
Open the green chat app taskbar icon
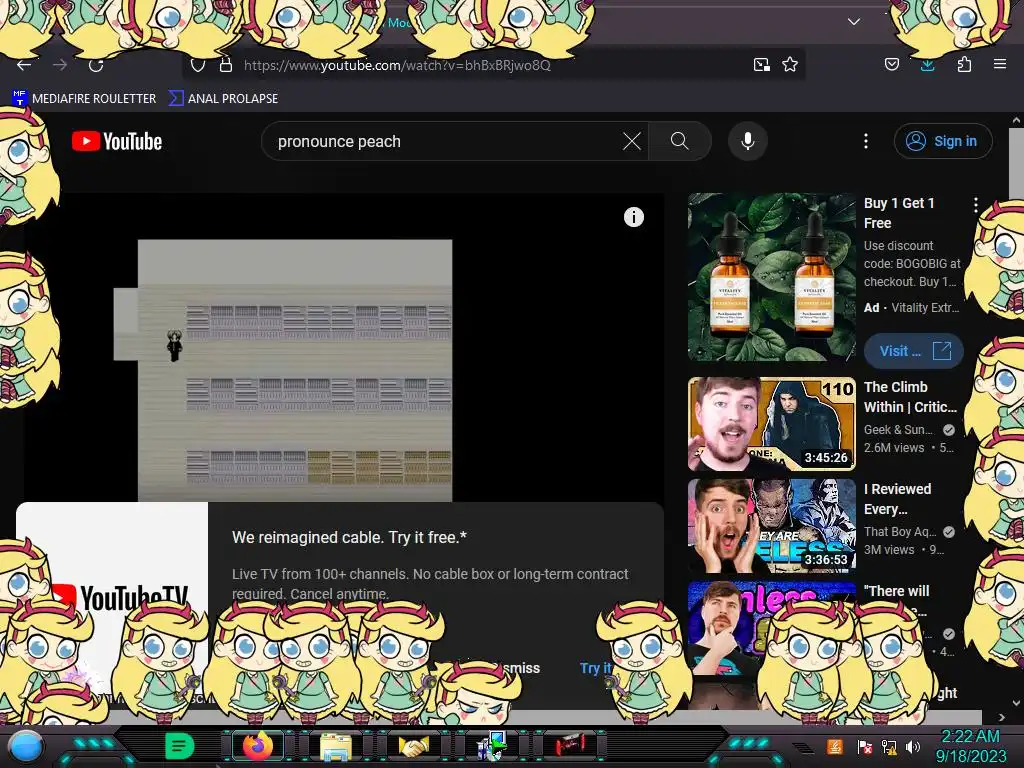click(x=179, y=746)
